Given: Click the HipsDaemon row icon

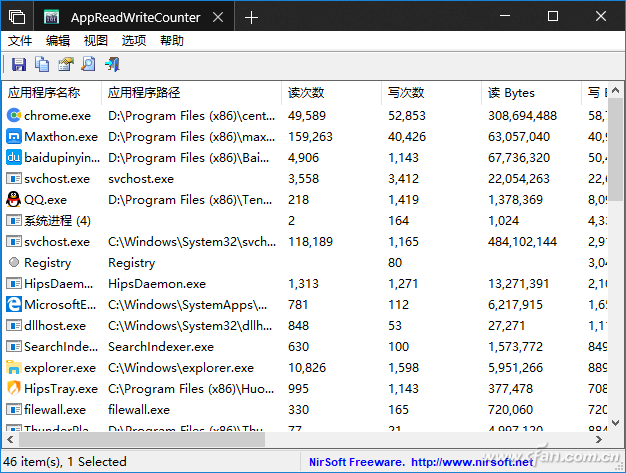Looking at the screenshot, I should point(14,284).
